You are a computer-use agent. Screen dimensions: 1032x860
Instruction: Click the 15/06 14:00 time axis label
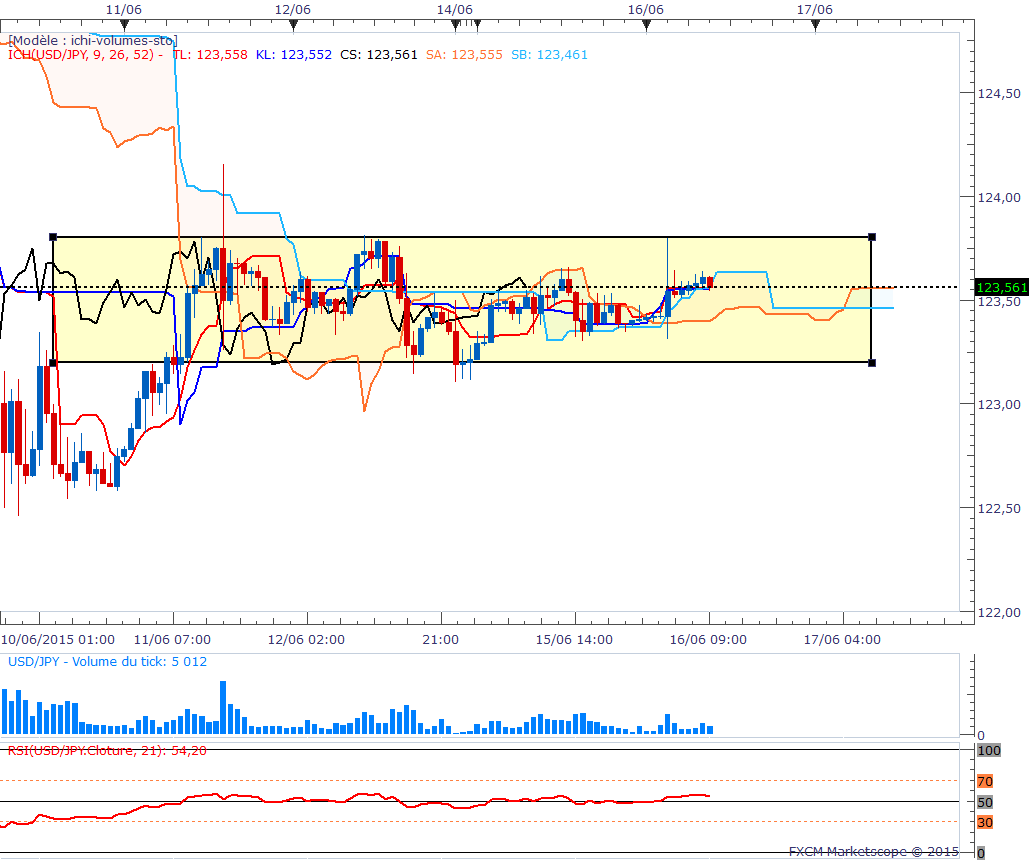coord(573,639)
